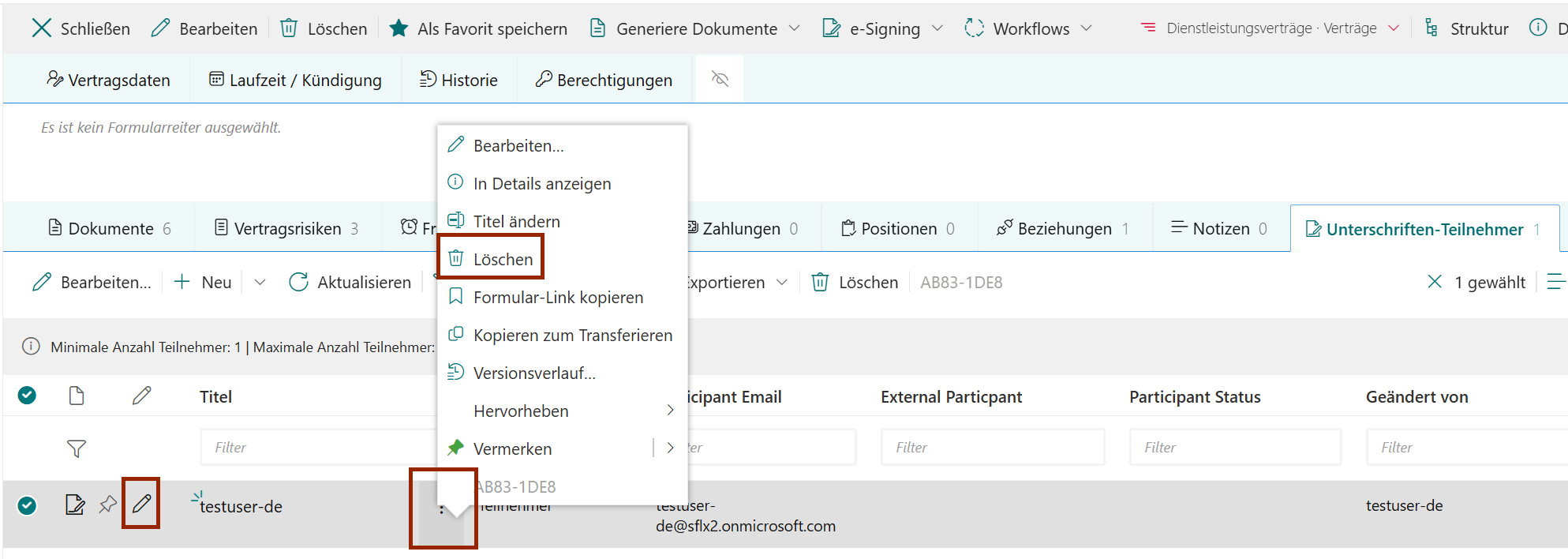1568x559 pixels.
Task: Click the Aktualisieren refresh icon
Action: (x=298, y=282)
